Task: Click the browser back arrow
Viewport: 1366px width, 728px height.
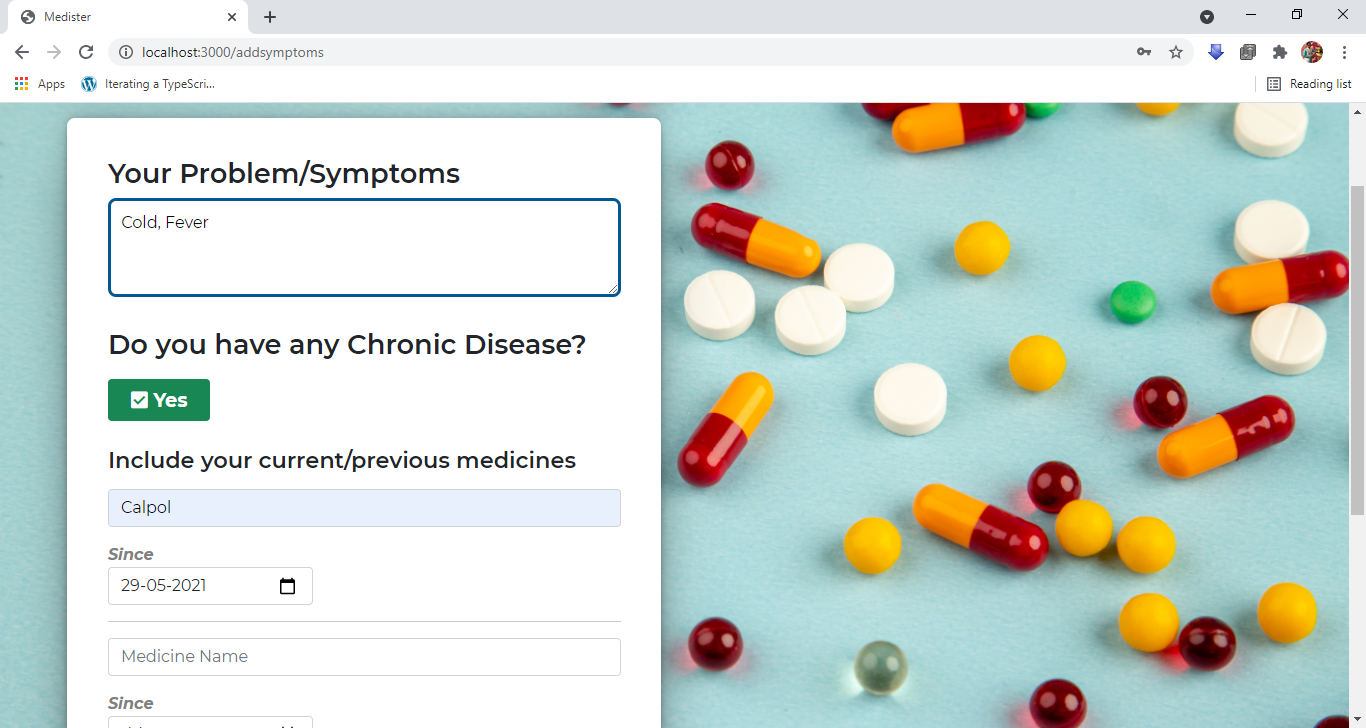Action: click(22, 52)
